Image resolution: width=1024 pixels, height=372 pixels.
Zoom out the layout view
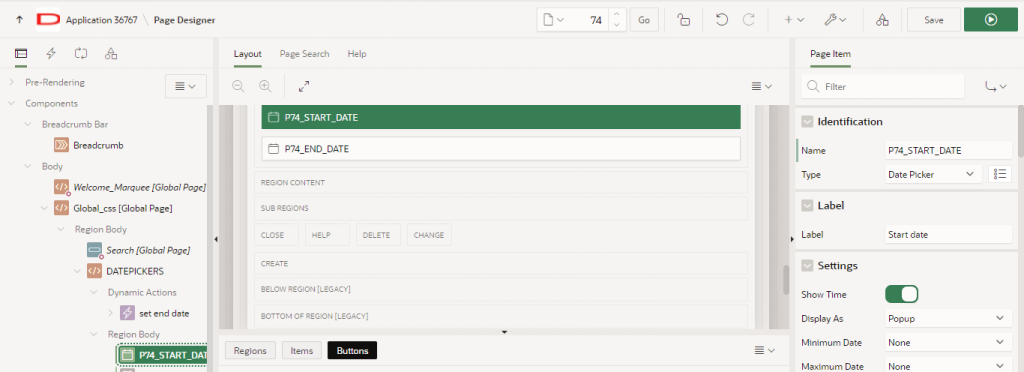(238, 86)
